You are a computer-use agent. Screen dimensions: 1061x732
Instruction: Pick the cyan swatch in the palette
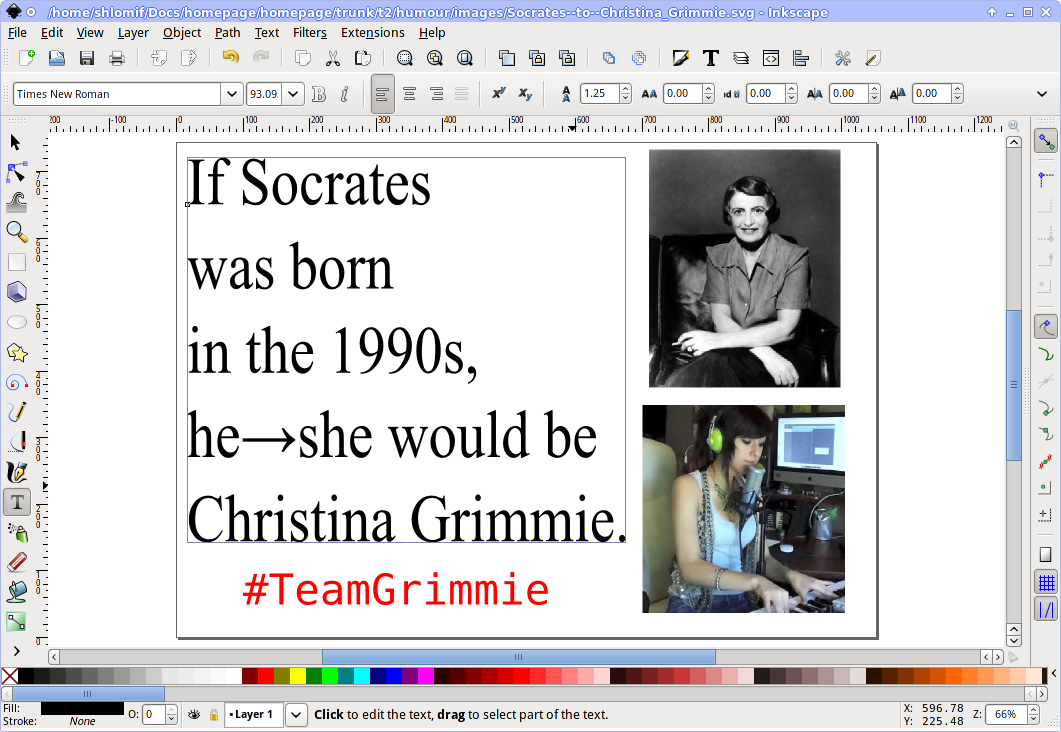(x=361, y=676)
